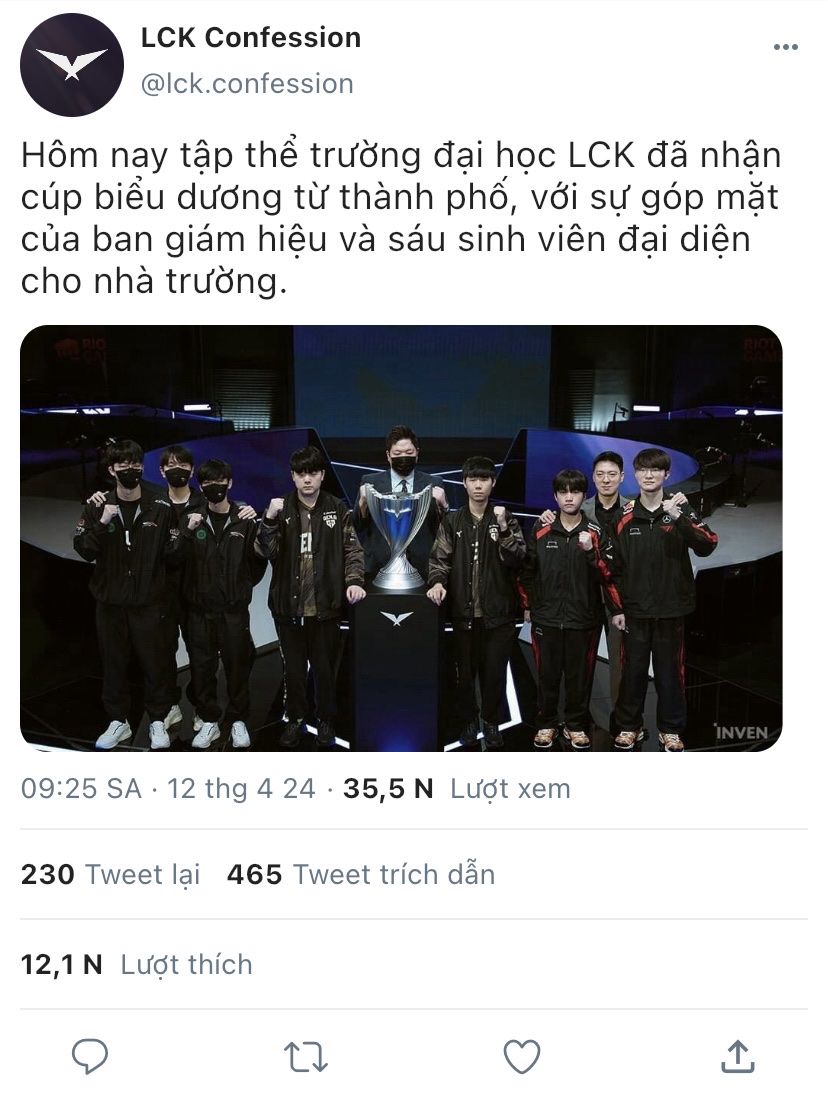Click the 12 thg 4 24 date
Screen dimensions: 828x1102
point(241,789)
